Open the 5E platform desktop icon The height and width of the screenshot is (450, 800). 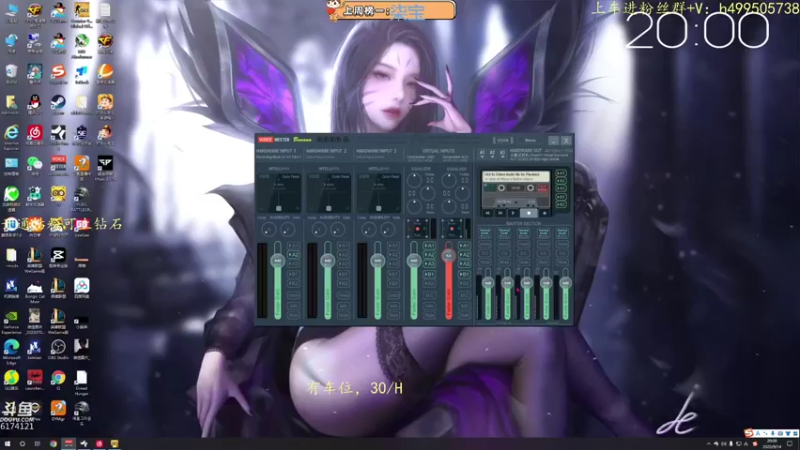coord(82,134)
